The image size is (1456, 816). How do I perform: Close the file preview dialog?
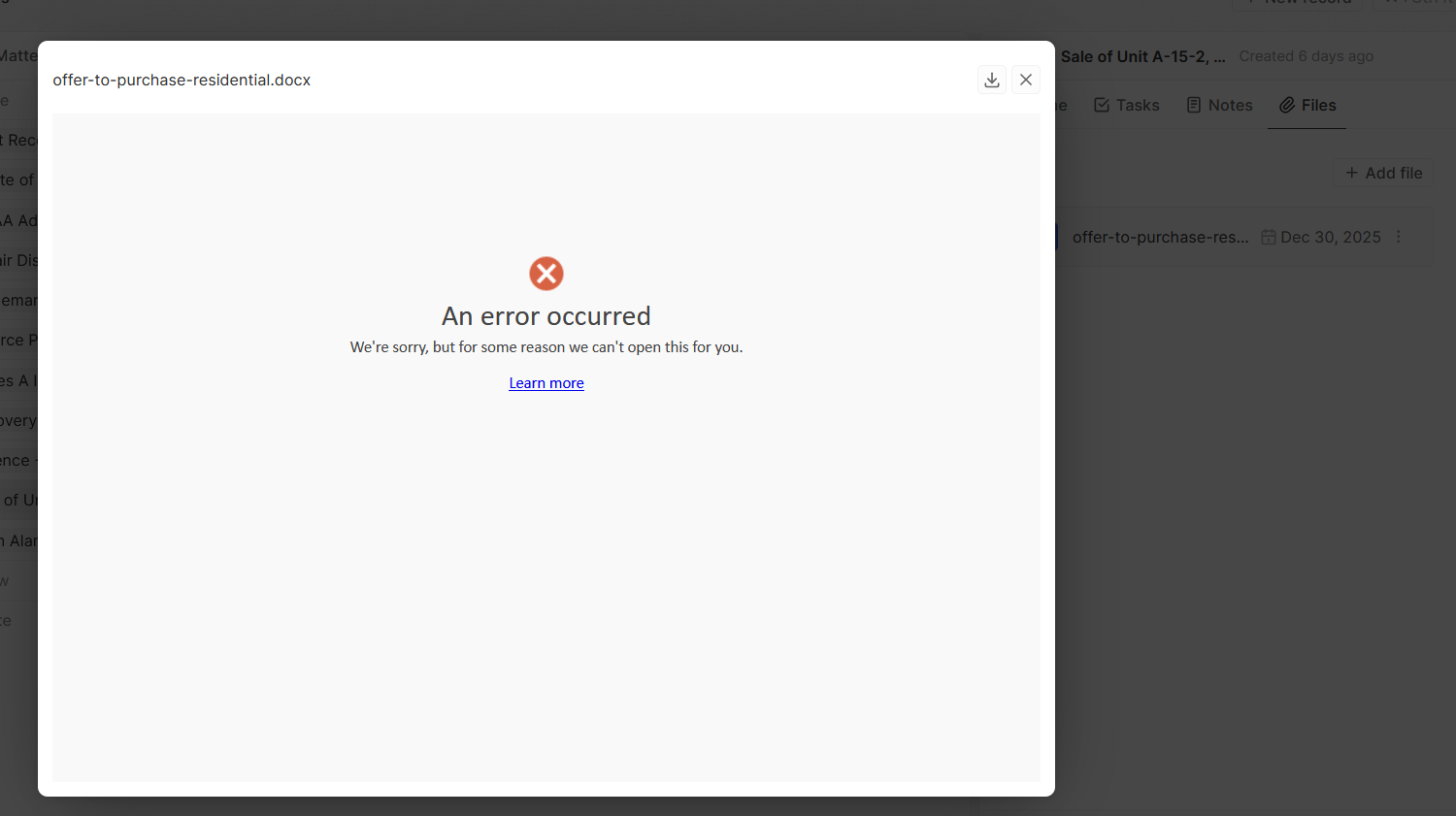point(1025,79)
